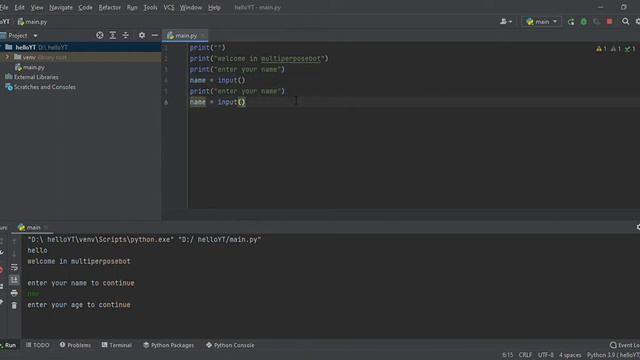Select the main tab in Run panel
The image size is (640, 360).
33,227
